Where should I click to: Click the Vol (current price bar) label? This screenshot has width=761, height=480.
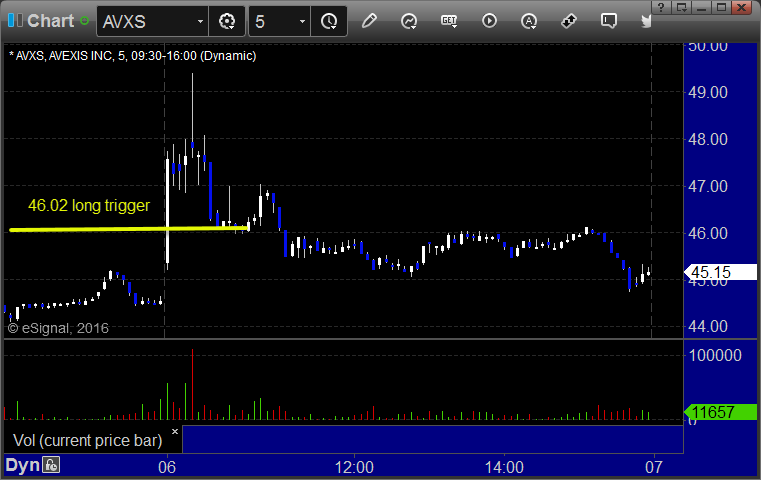pos(87,440)
